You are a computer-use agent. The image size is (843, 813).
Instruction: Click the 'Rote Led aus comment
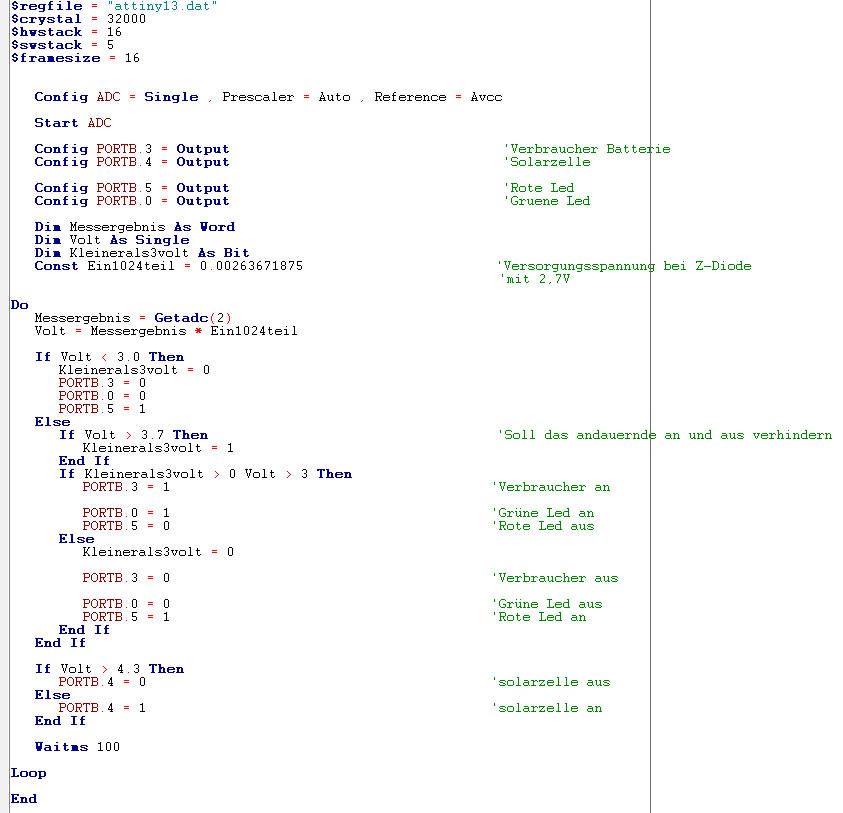(543, 525)
